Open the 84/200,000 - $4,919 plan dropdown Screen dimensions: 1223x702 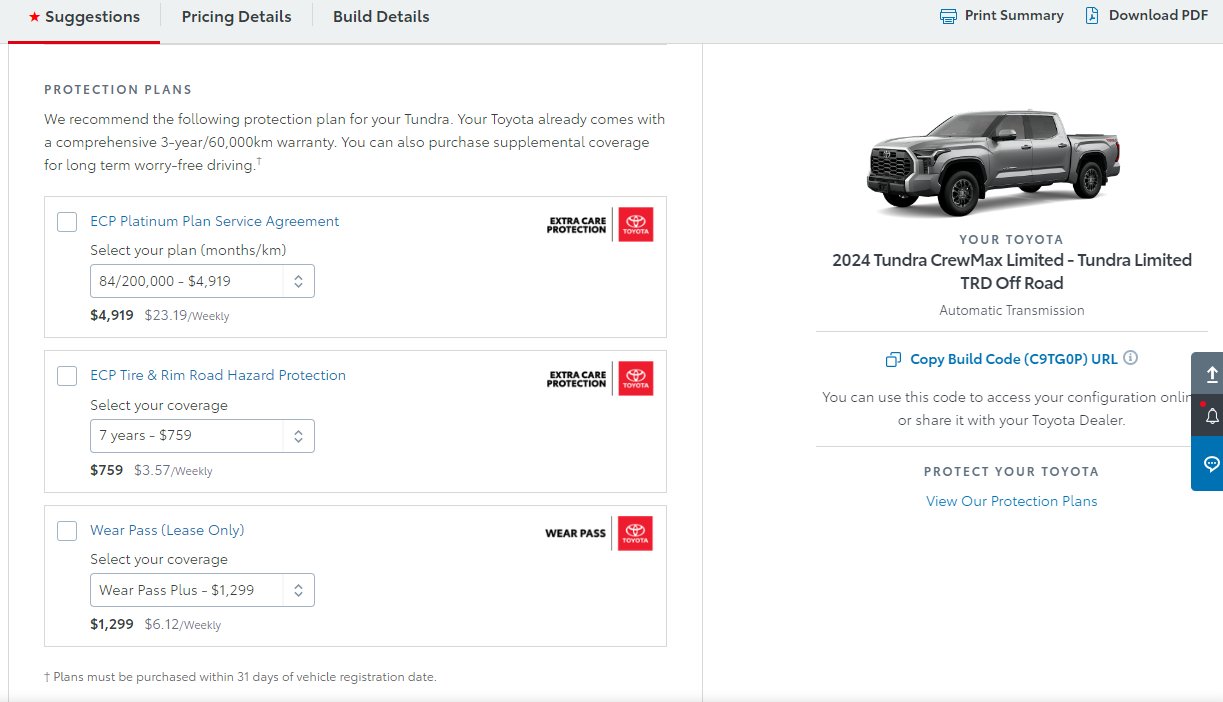[202, 281]
